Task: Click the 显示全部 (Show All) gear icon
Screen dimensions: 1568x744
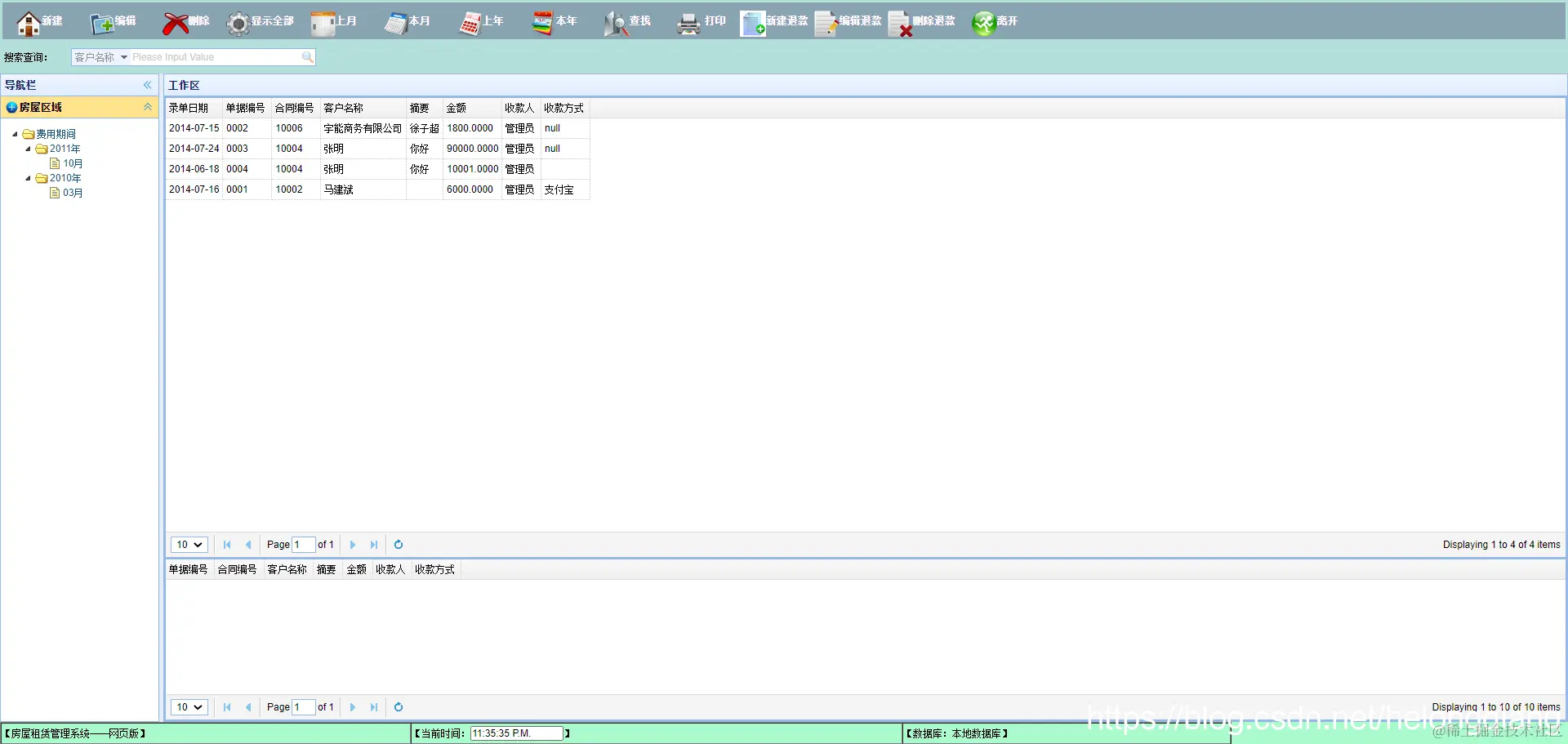Action: point(238,23)
